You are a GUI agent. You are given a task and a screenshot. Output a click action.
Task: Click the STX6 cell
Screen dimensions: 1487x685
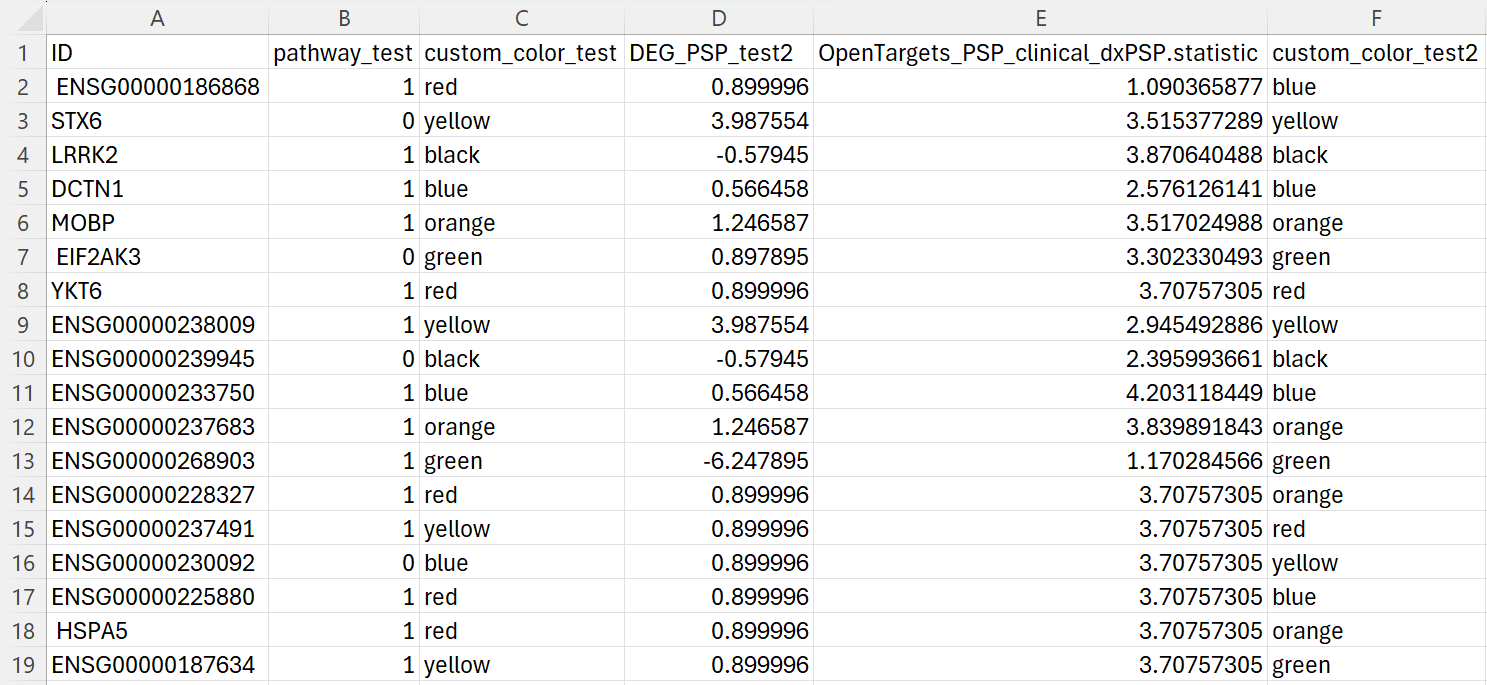(155, 120)
